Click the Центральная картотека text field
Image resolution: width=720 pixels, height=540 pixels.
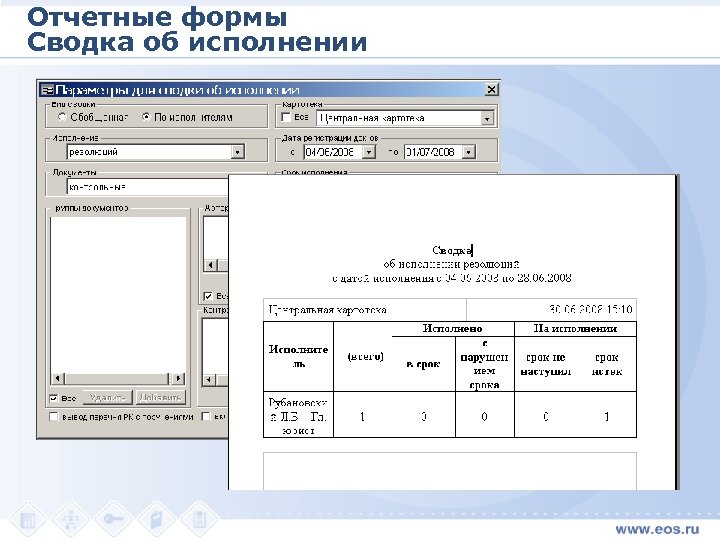pos(399,118)
